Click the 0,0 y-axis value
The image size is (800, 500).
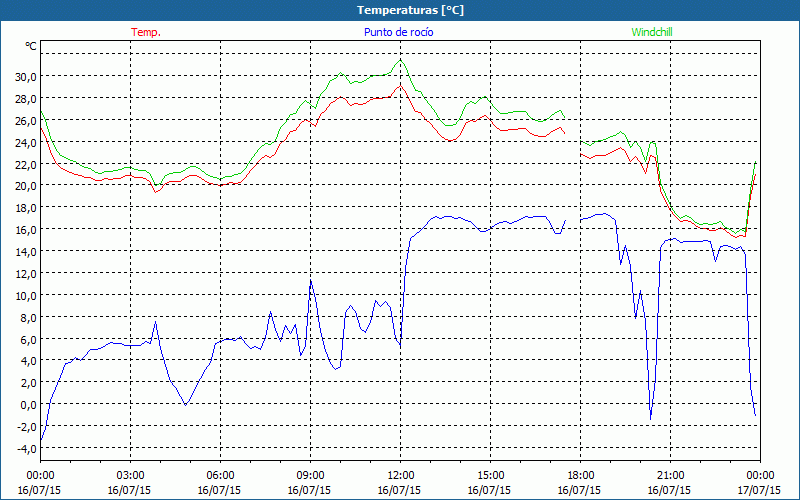(28, 405)
